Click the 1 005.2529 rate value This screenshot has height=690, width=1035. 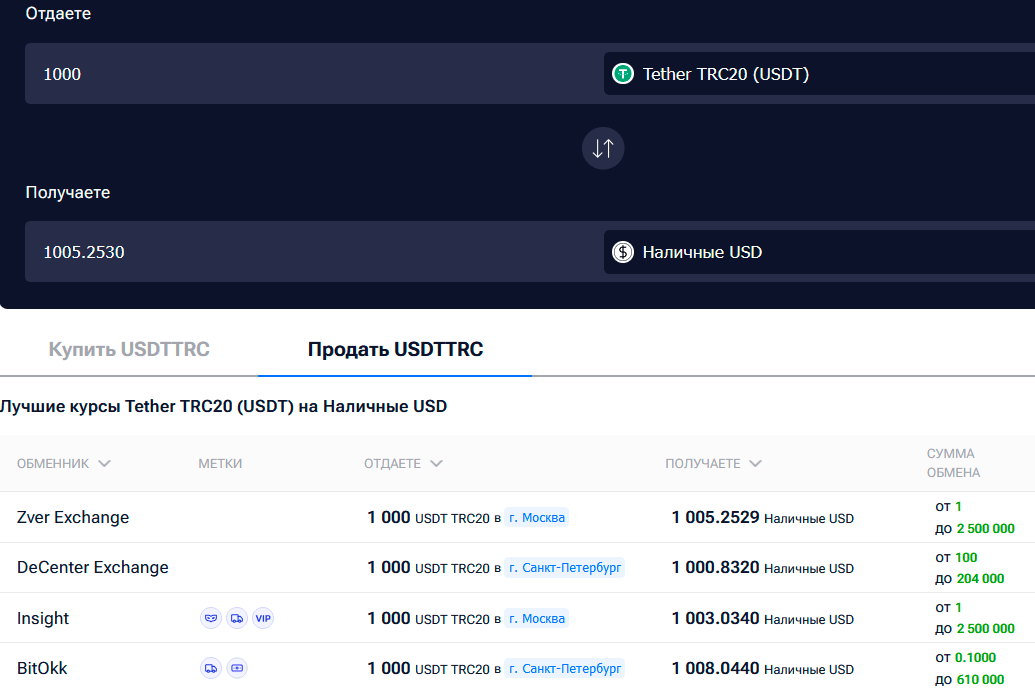pos(716,517)
